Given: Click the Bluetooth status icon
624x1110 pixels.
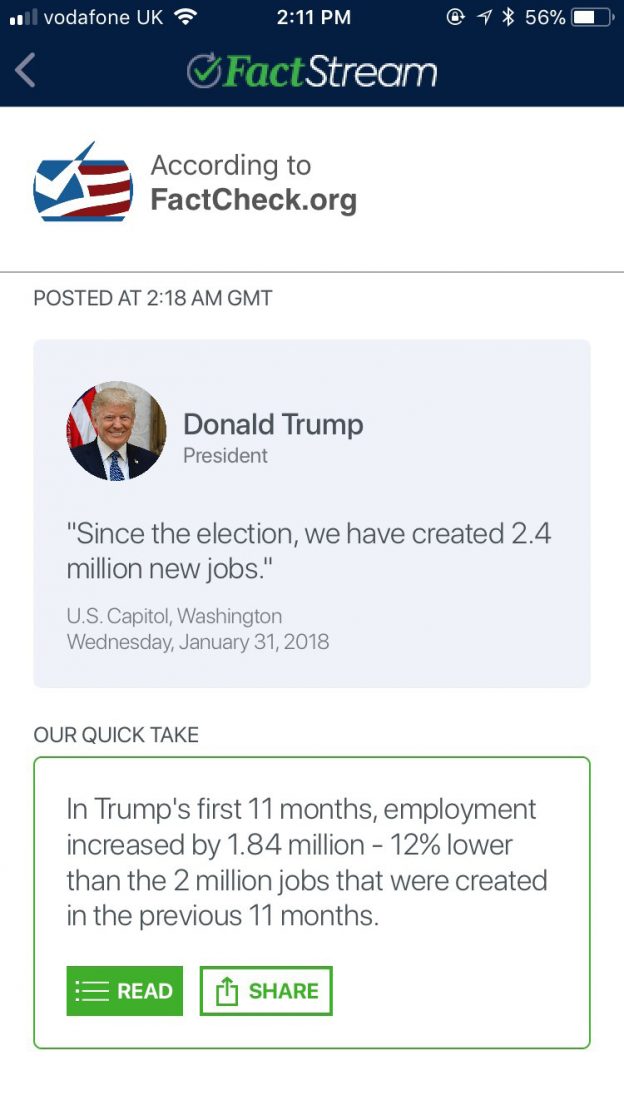Looking at the screenshot, I should click(508, 17).
